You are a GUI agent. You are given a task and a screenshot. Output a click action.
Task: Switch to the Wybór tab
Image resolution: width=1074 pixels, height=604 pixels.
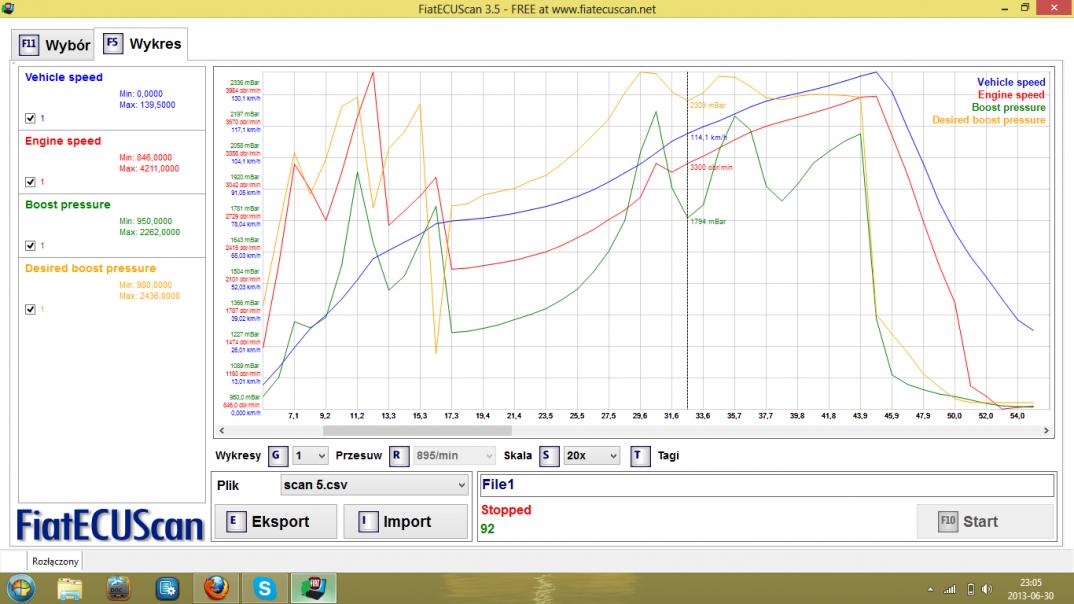pyautogui.click(x=55, y=45)
